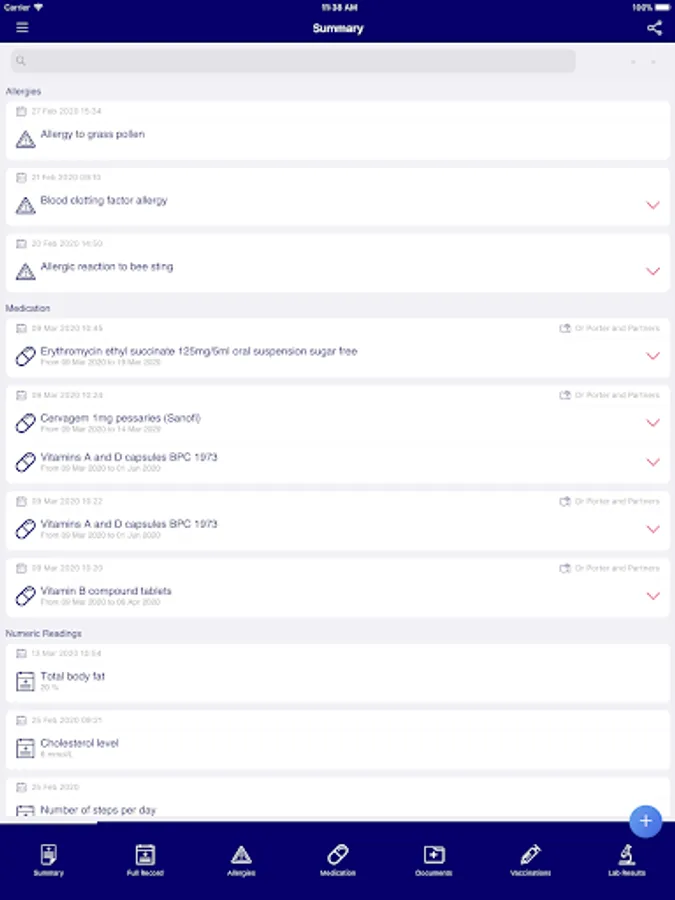This screenshot has height=900, width=675.
Task: Click the search field
Action: click(293, 61)
